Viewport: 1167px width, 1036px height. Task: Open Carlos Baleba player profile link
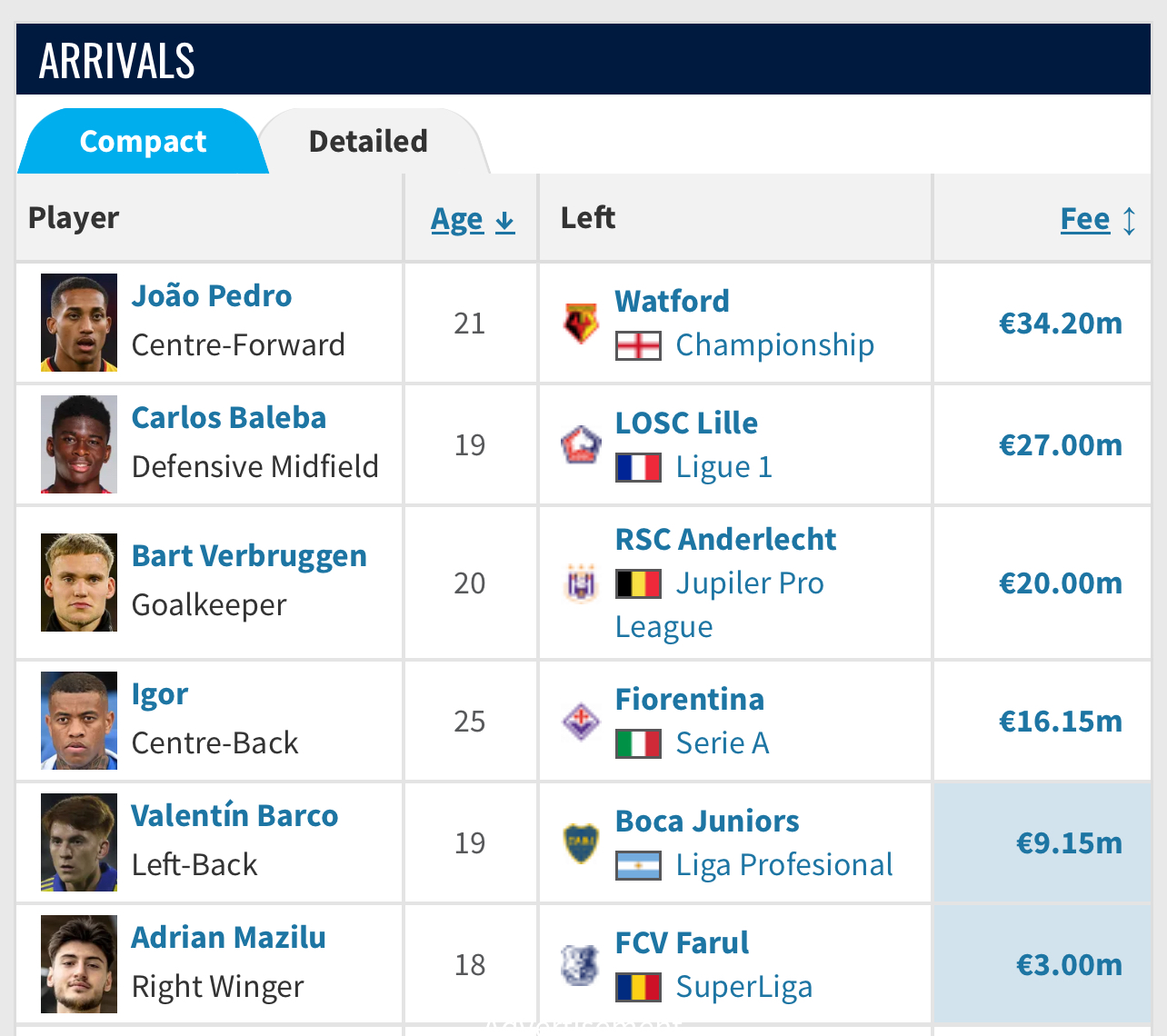pos(229,418)
